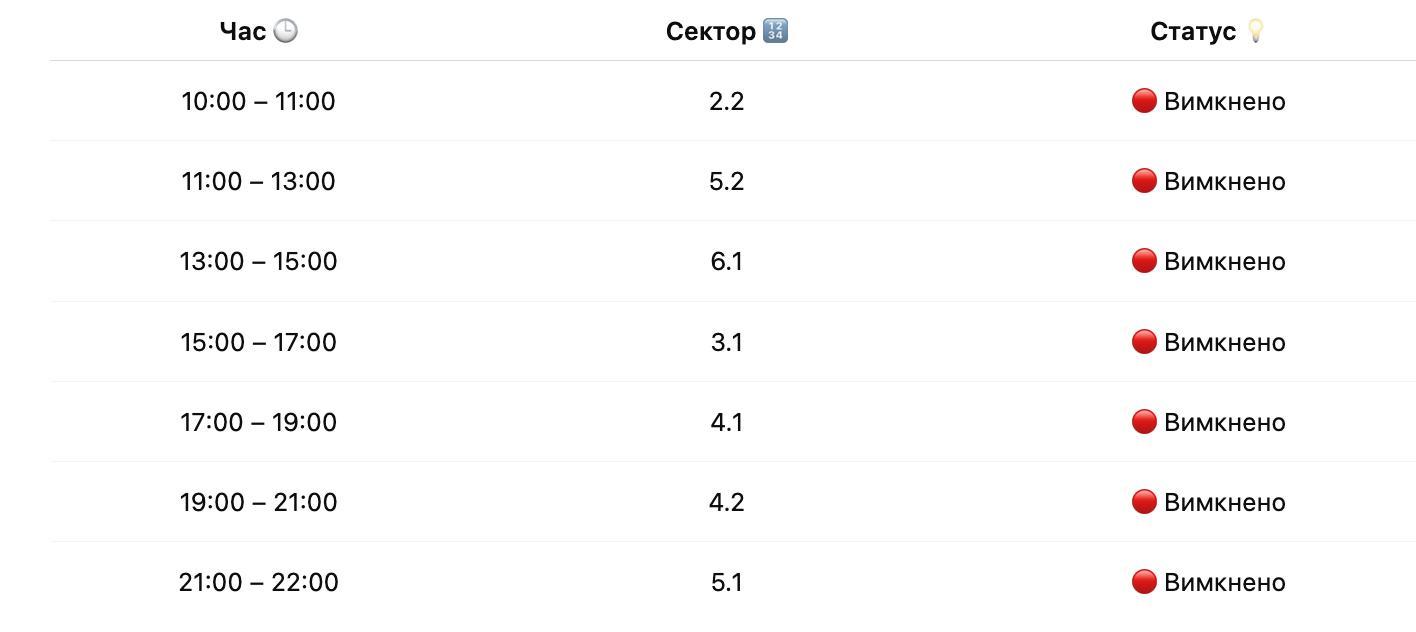Click the 10:00 – 11:00 time cell
This screenshot has width=1416, height=632.
tap(259, 101)
